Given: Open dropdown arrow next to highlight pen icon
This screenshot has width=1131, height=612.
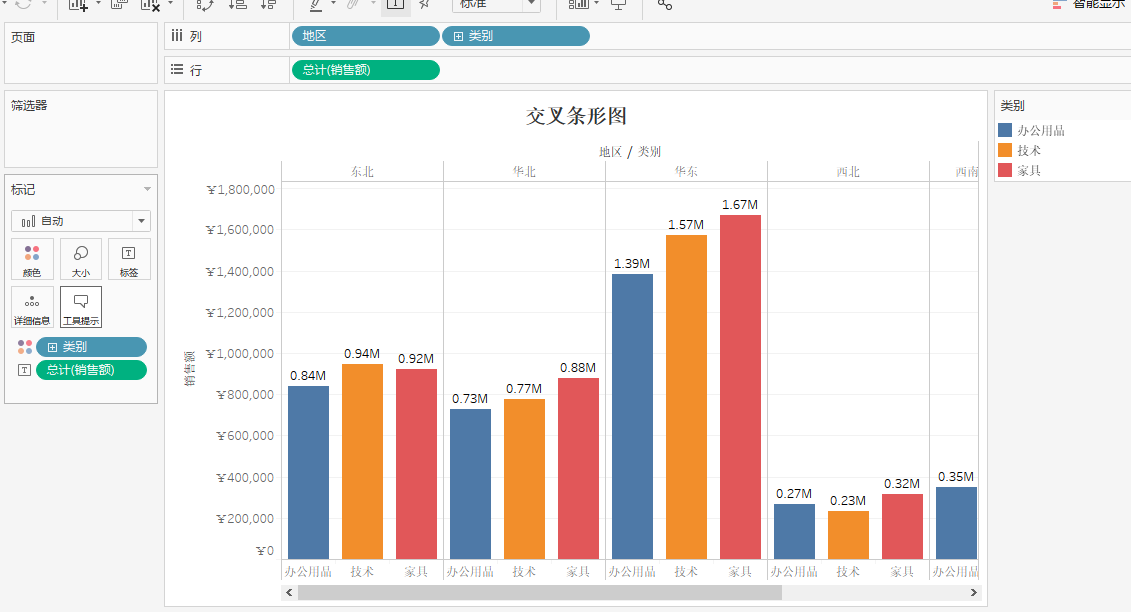Looking at the screenshot, I should (333, 4).
